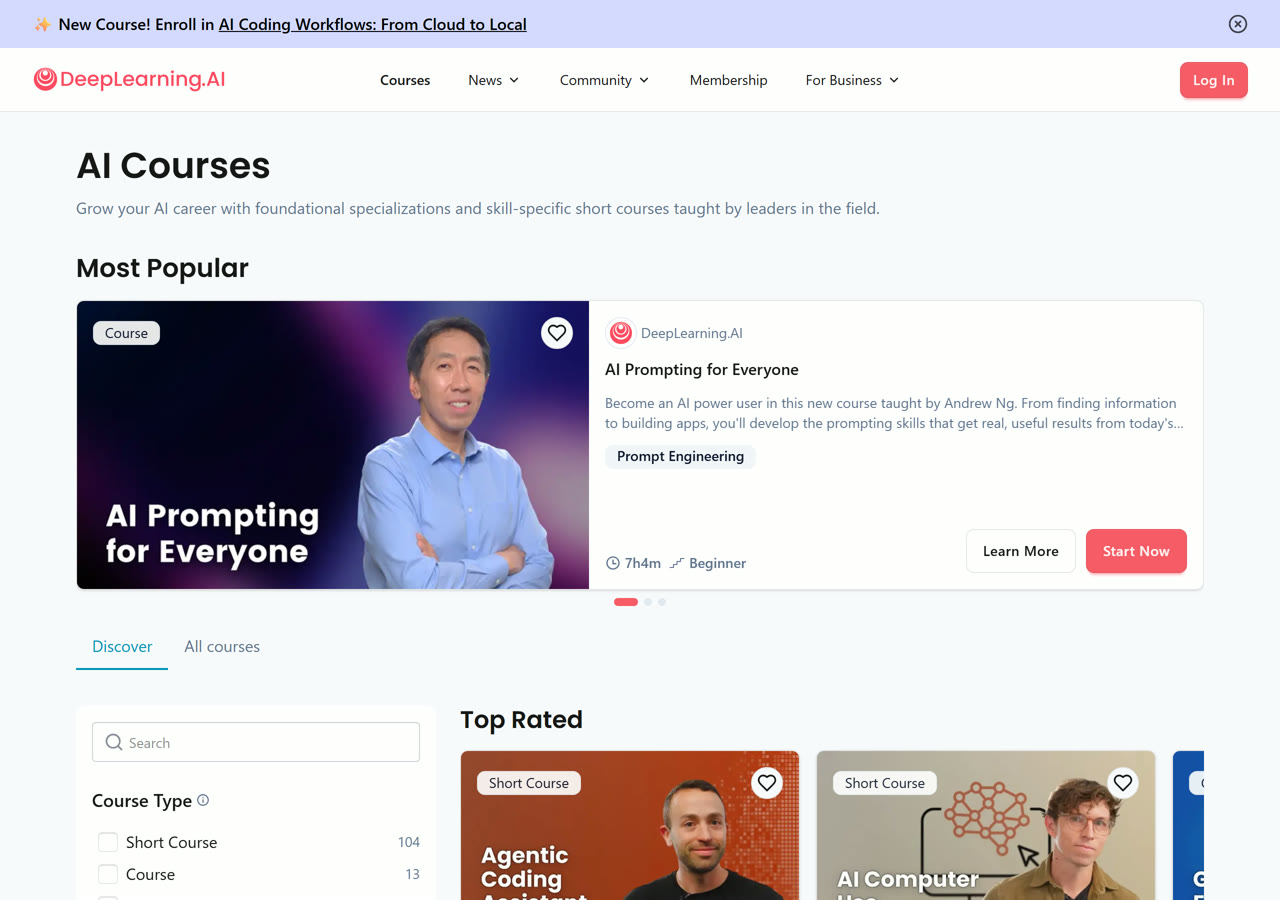Open the Agentic Coding Assistant course thumbnail

630,826
